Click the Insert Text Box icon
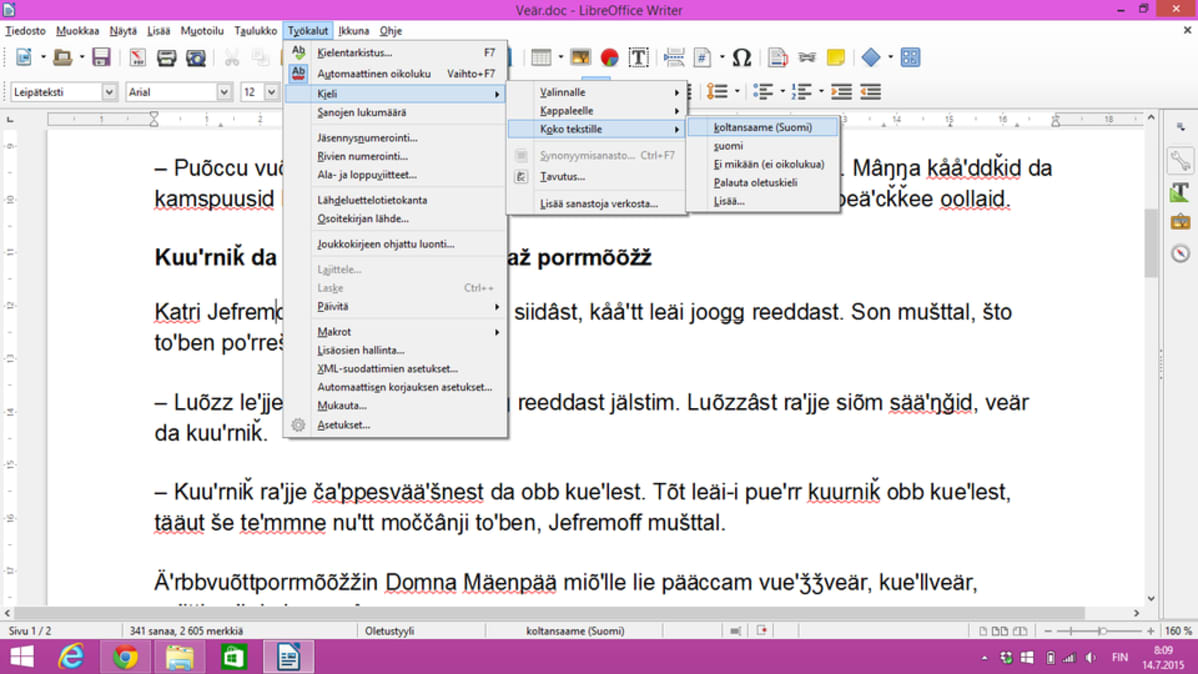Screen dimensions: 1198x674 (638, 57)
